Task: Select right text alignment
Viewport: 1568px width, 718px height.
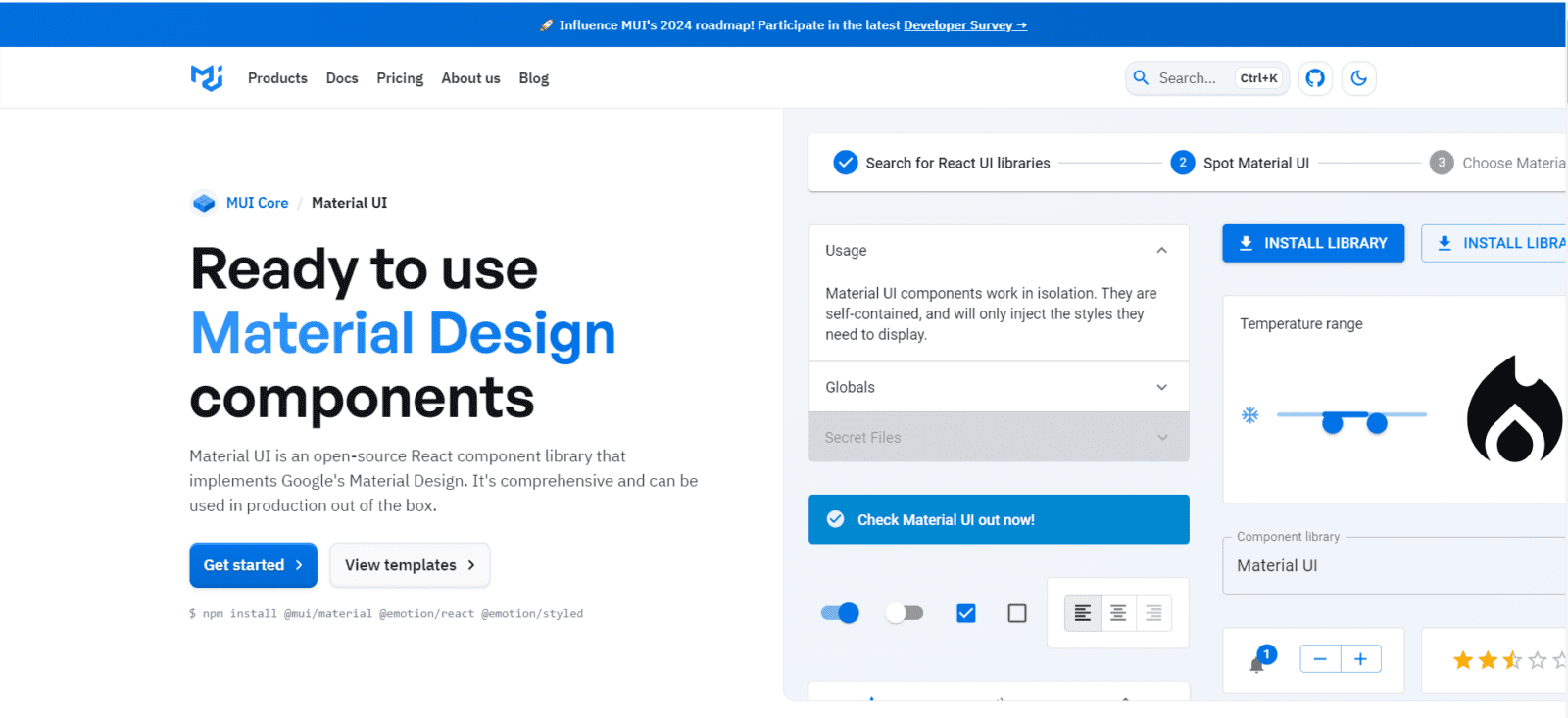Action: point(1153,613)
